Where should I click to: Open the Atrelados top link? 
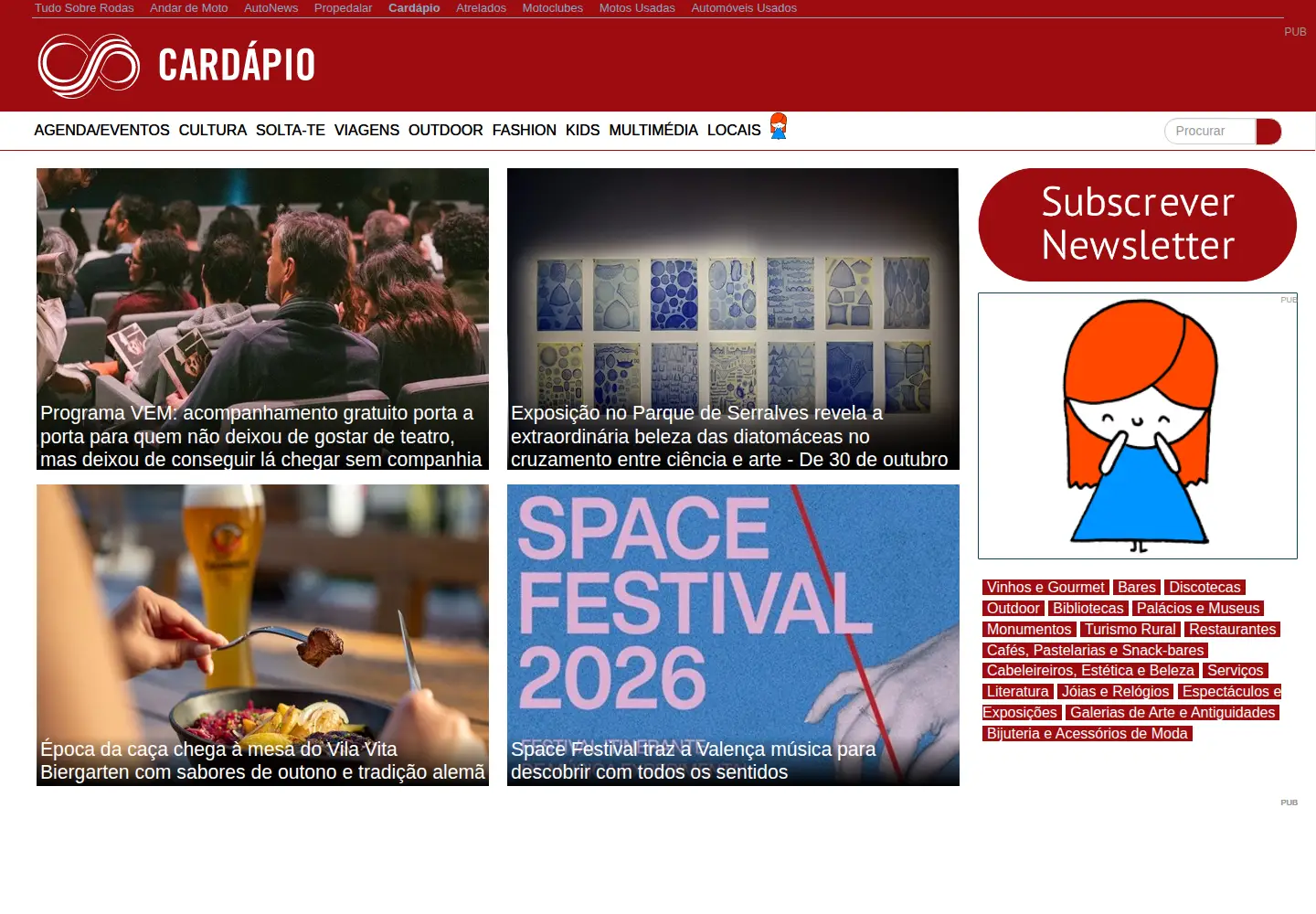[482, 8]
